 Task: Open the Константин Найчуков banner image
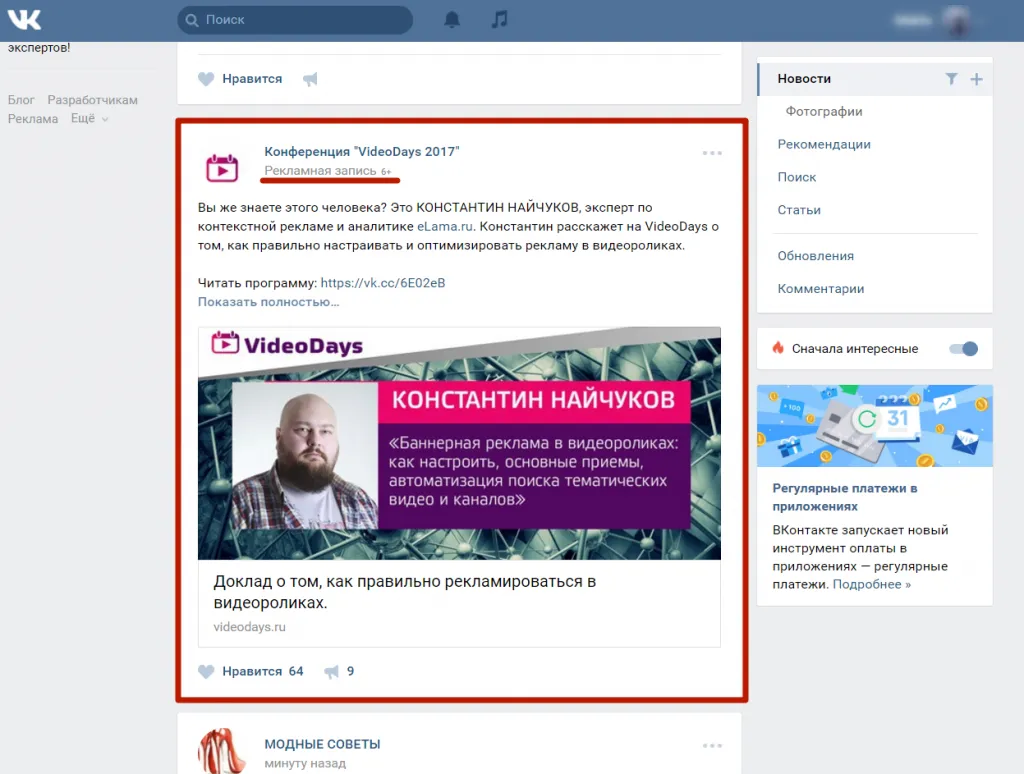click(x=459, y=443)
